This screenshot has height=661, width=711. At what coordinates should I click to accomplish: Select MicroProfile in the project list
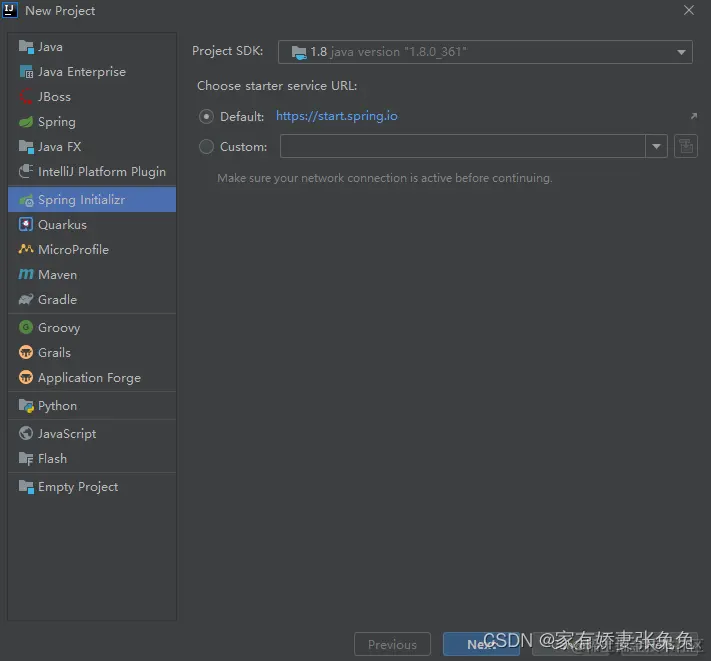pyautogui.click(x=92, y=249)
